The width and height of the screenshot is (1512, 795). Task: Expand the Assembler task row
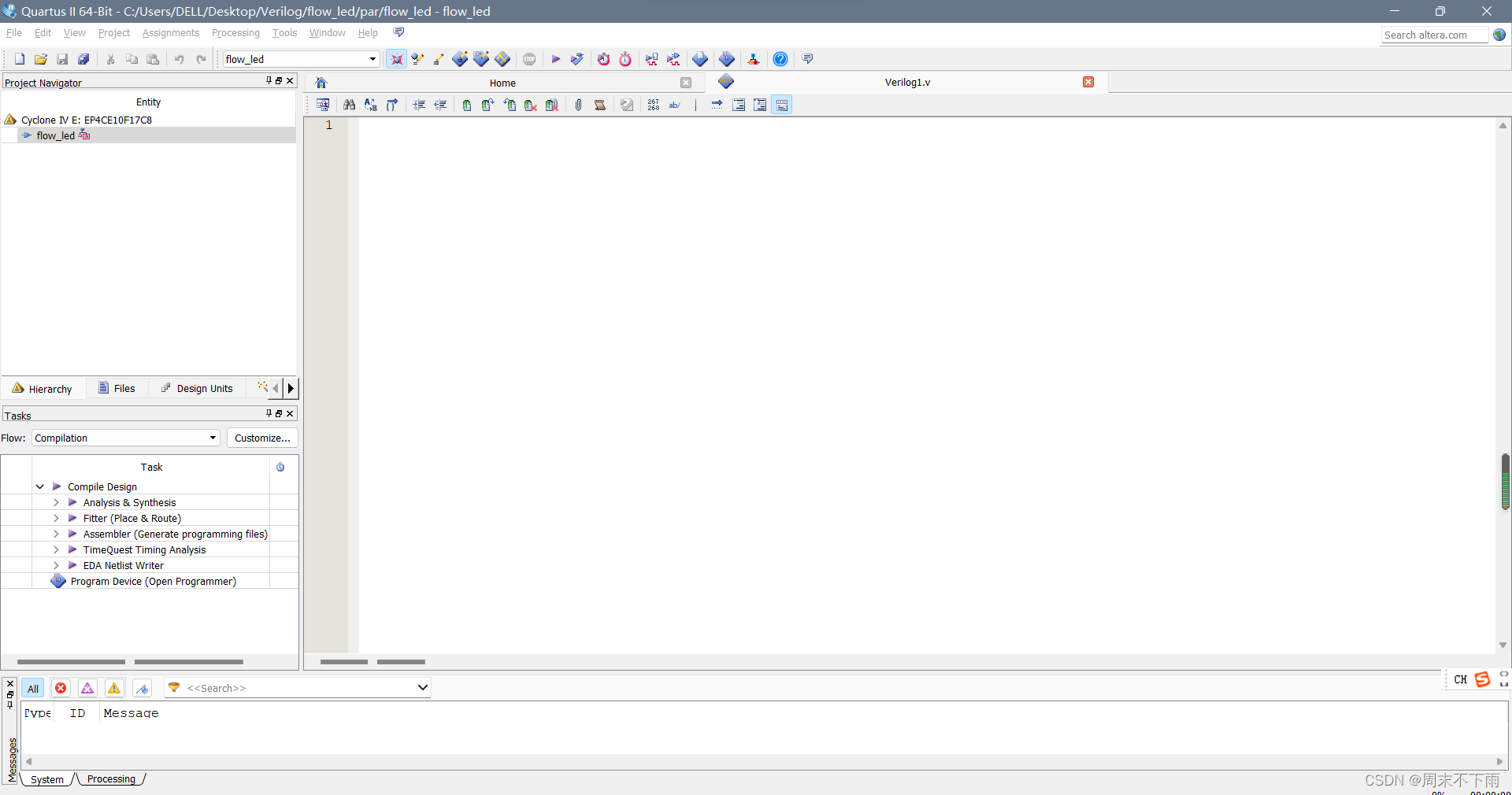[56, 534]
